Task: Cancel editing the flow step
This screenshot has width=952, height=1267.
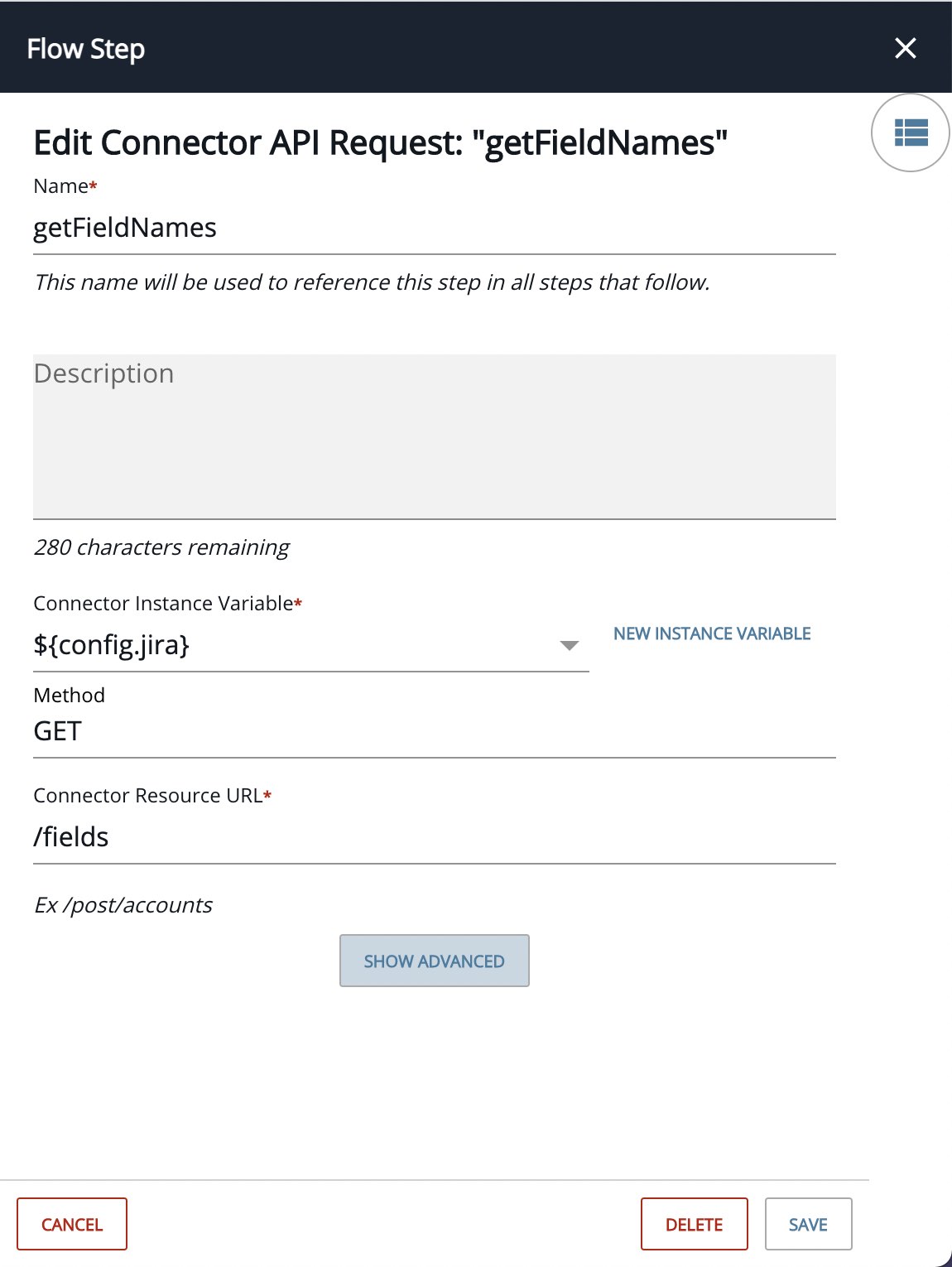Action: click(72, 1224)
